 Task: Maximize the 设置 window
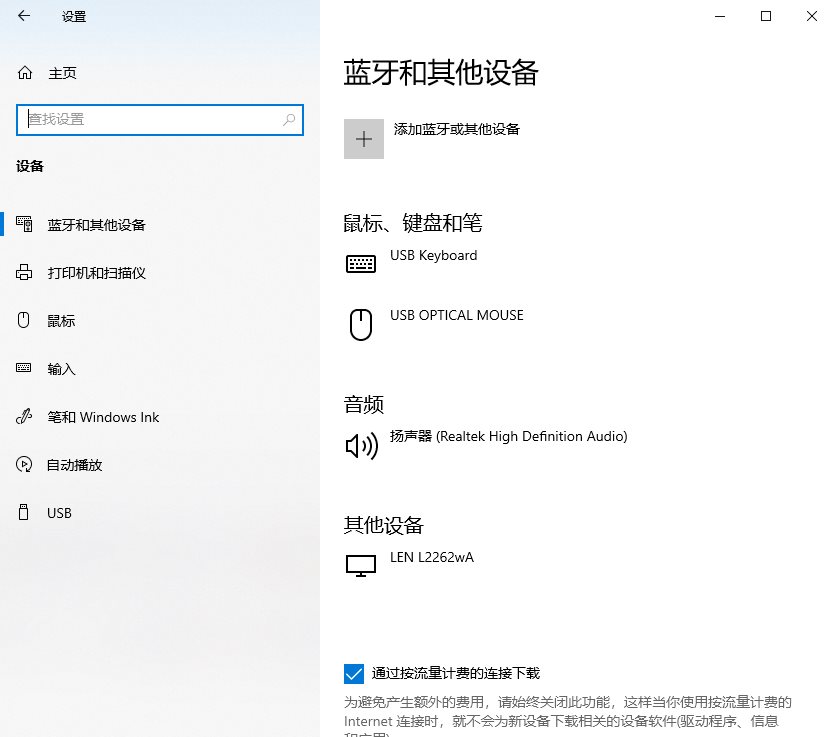766,16
